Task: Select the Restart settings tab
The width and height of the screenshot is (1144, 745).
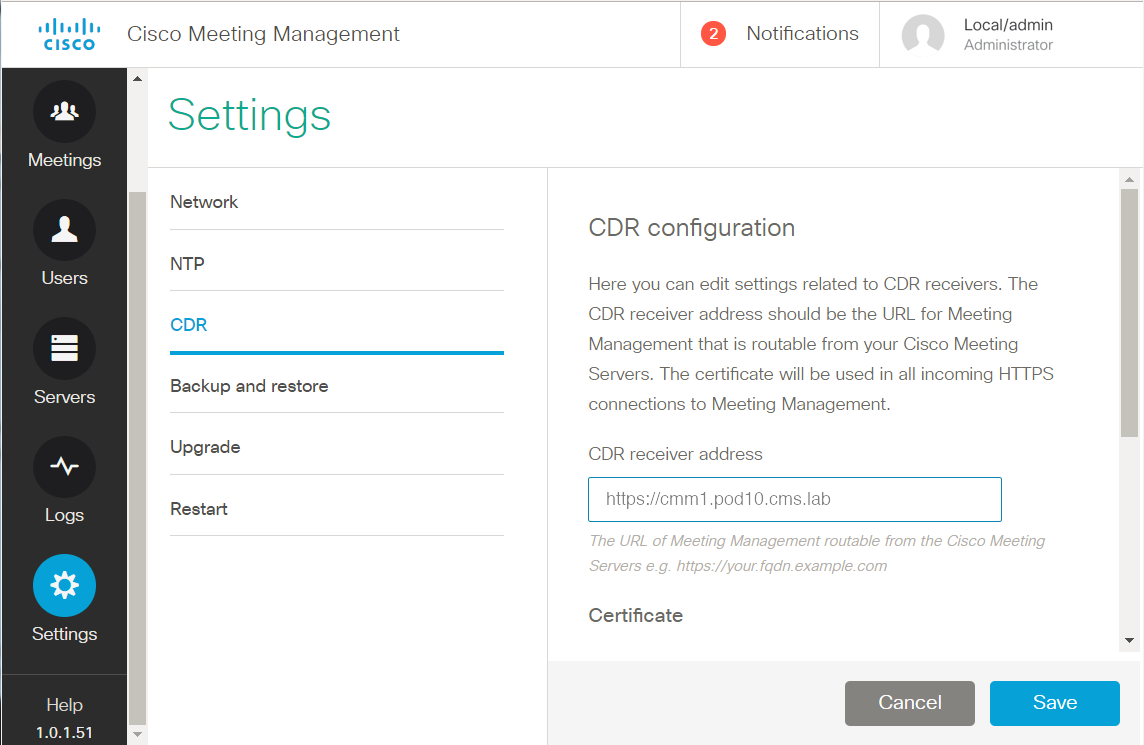Action: pos(336,509)
